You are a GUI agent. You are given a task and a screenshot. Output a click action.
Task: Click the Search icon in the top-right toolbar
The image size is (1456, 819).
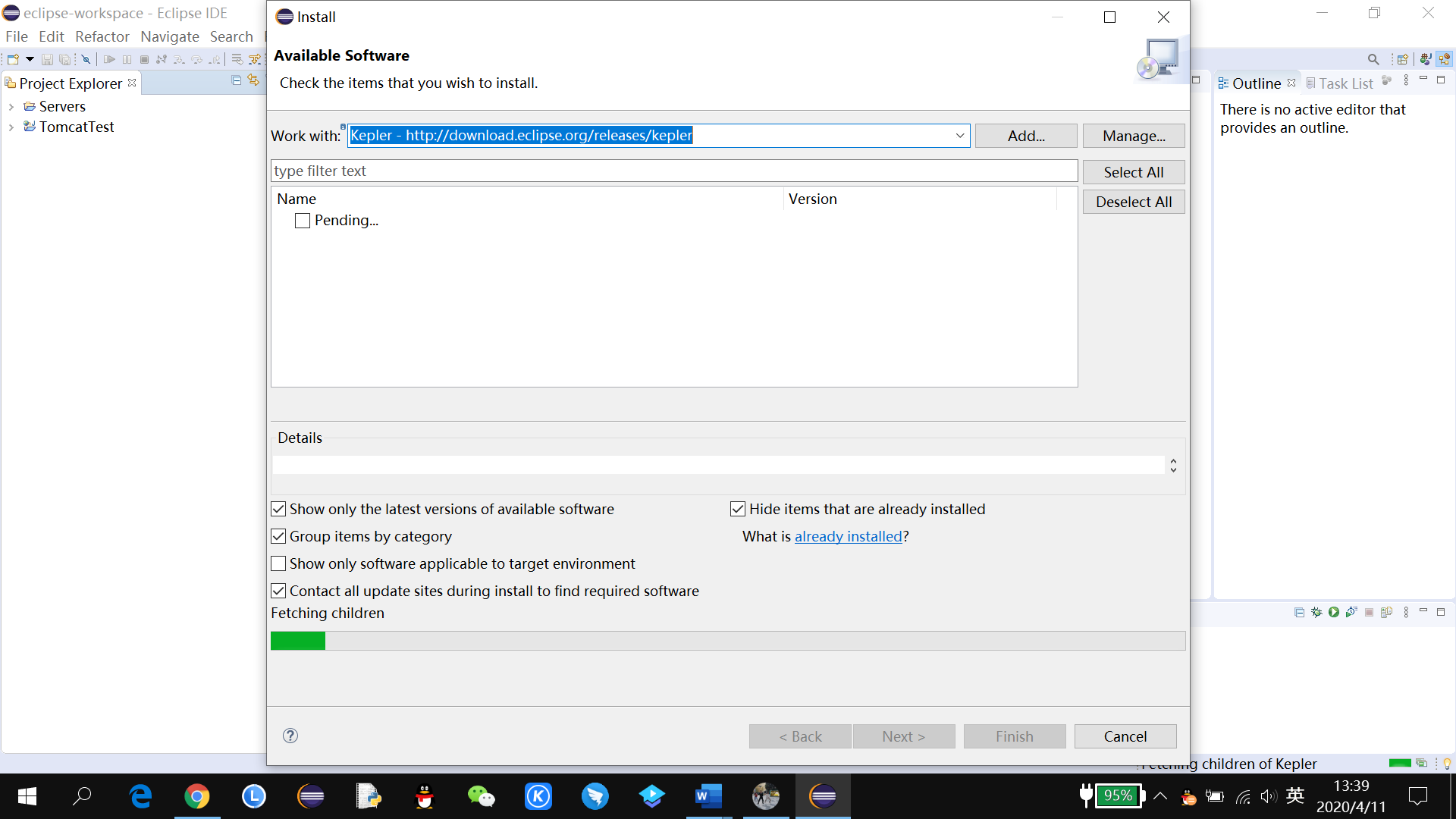tap(1373, 58)
